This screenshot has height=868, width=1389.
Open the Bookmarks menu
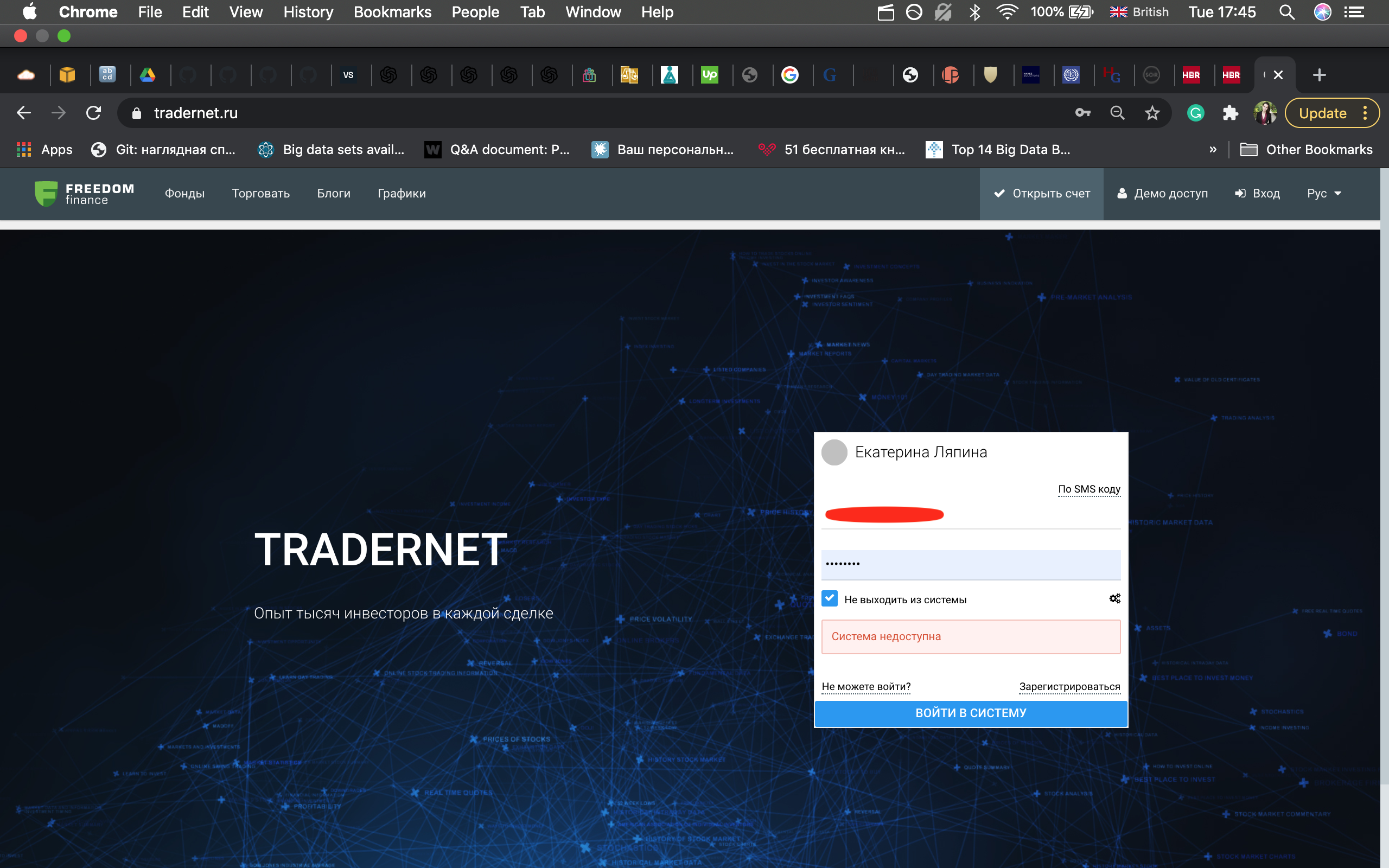[x=393, y=12]
